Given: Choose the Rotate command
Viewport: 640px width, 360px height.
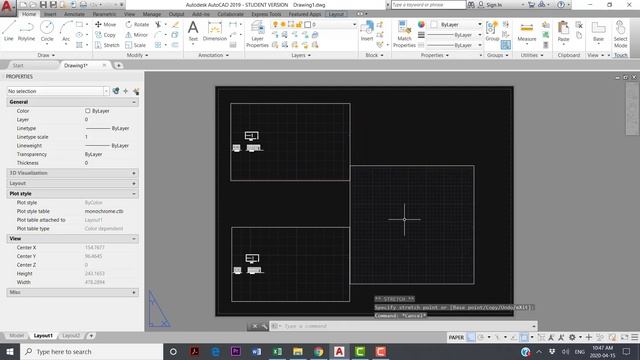Looking at the screenshot, I should pyautogui.click(x=137, y=24).
